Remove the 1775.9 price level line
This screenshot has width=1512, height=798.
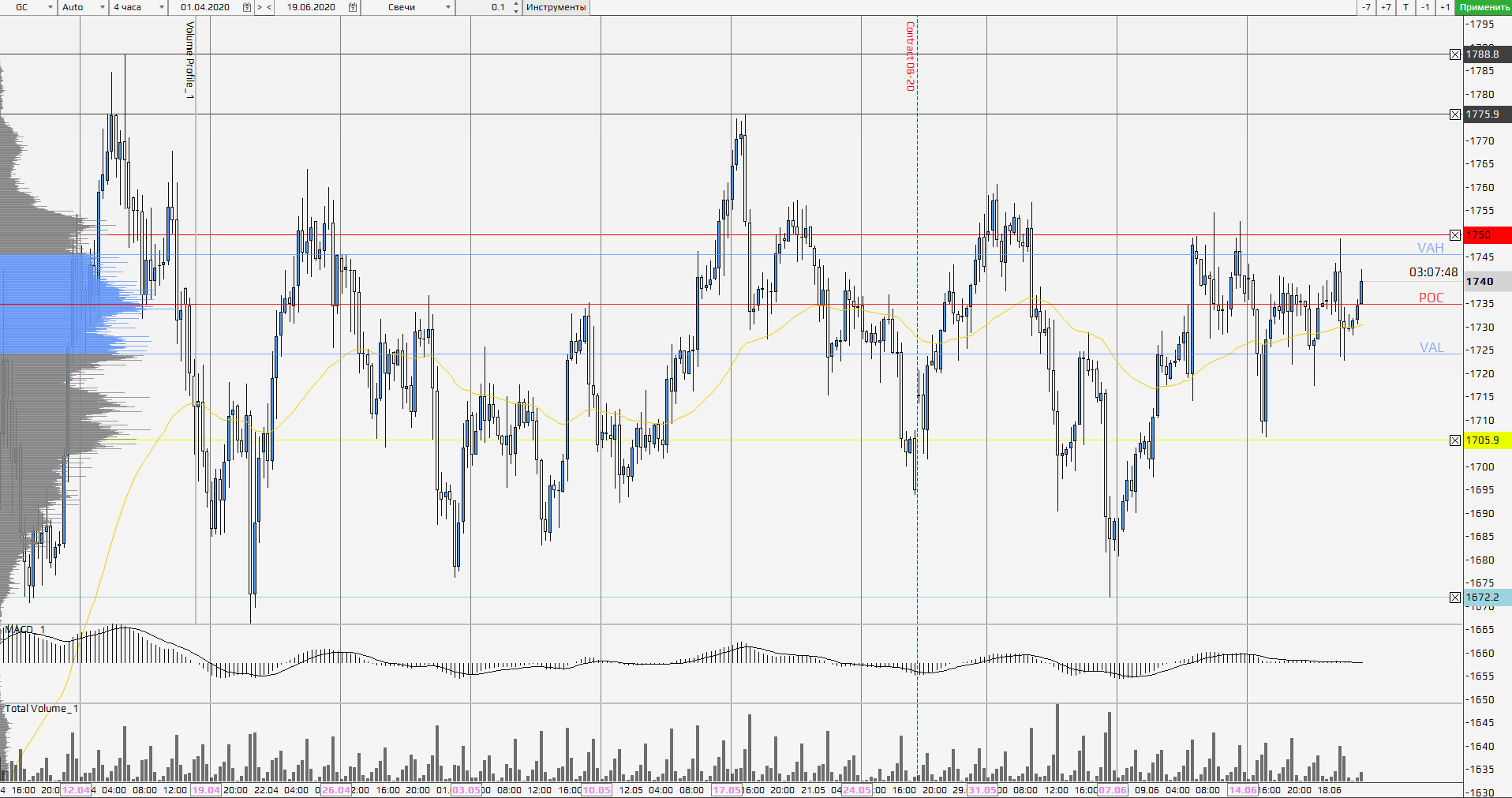1455,114
